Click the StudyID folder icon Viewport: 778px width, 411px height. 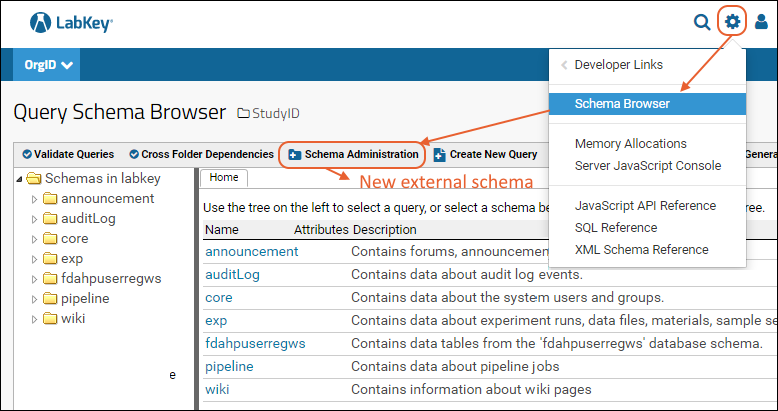pyautogui.click(x=243, y=113)
